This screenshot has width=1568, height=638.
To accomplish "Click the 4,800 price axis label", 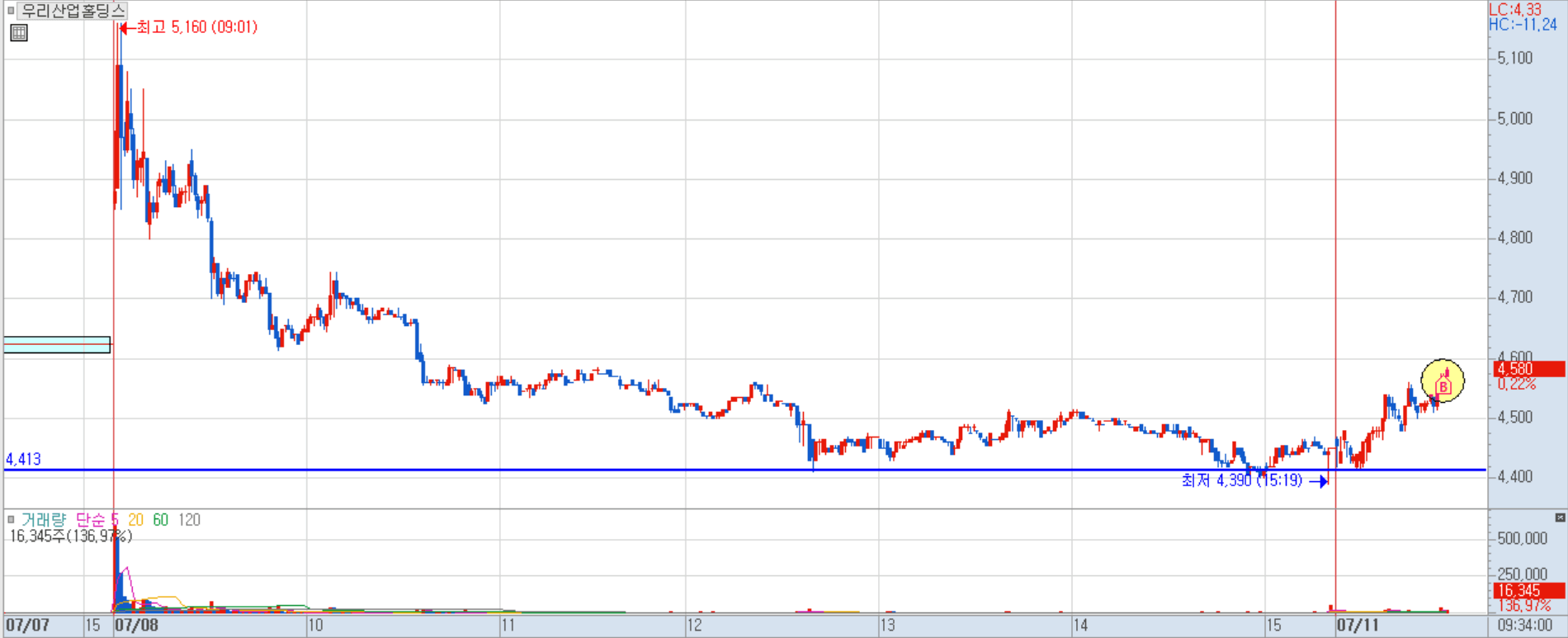I will pyautogui.click(x=1515, y=238).
